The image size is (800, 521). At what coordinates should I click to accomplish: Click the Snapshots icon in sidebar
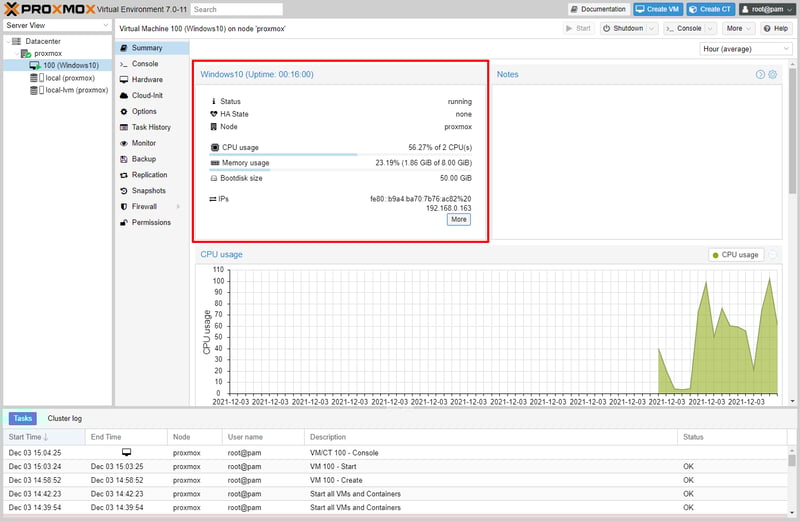tap(123, 190)
